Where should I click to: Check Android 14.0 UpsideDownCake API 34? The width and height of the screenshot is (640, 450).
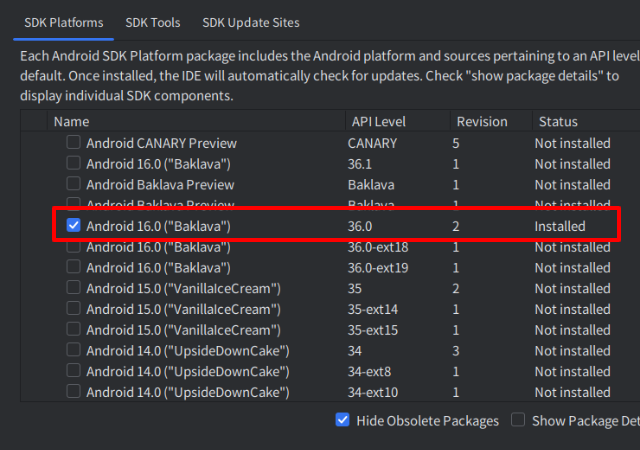(74, 351)
